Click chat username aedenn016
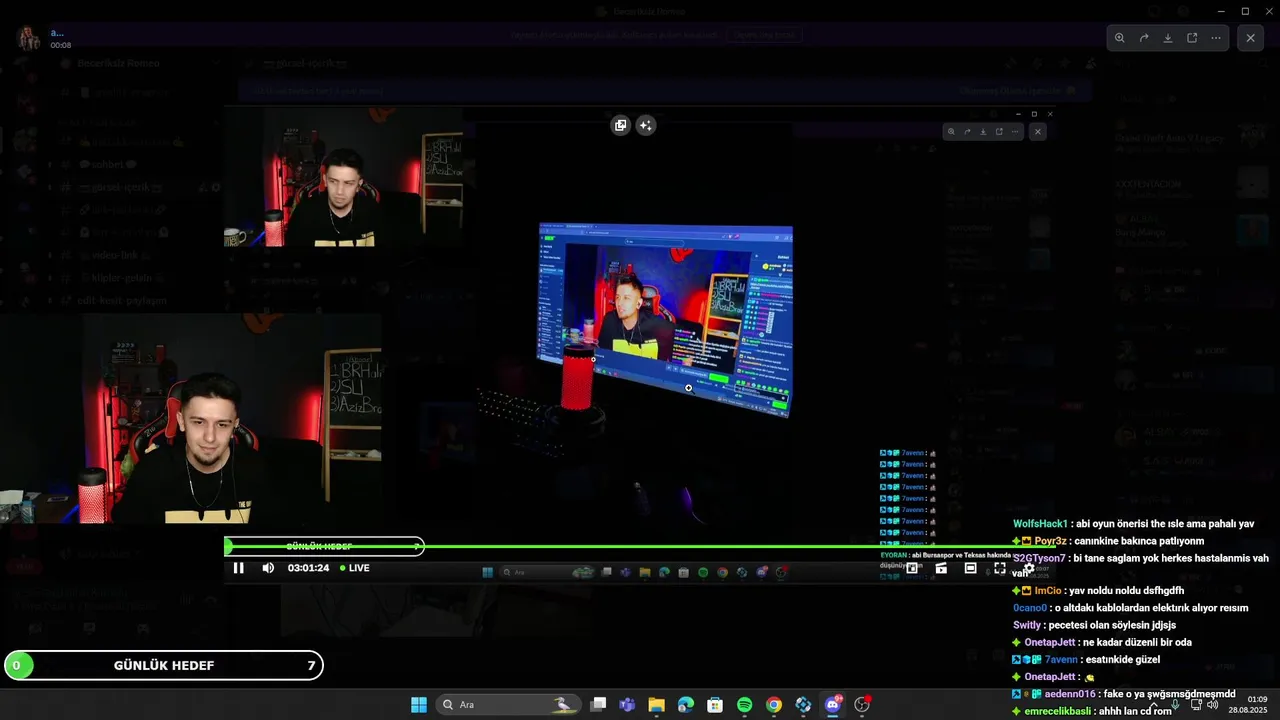 1070,694
